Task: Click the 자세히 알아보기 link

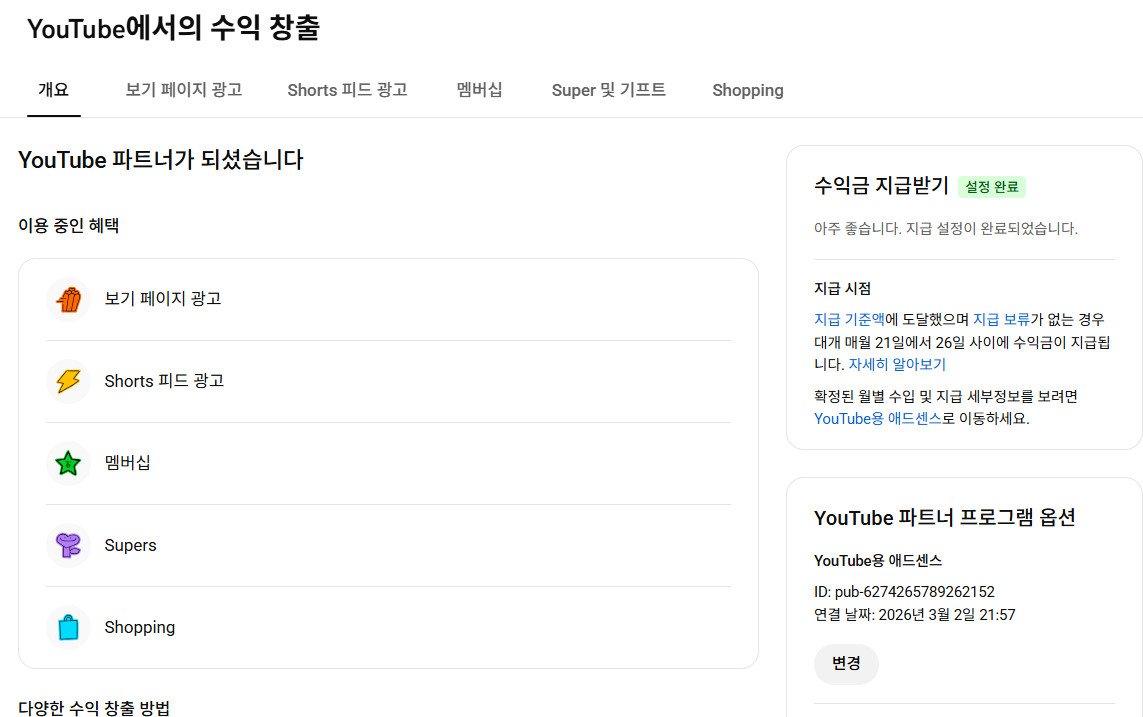Action: pyautogui.click(x=897, y=364)
